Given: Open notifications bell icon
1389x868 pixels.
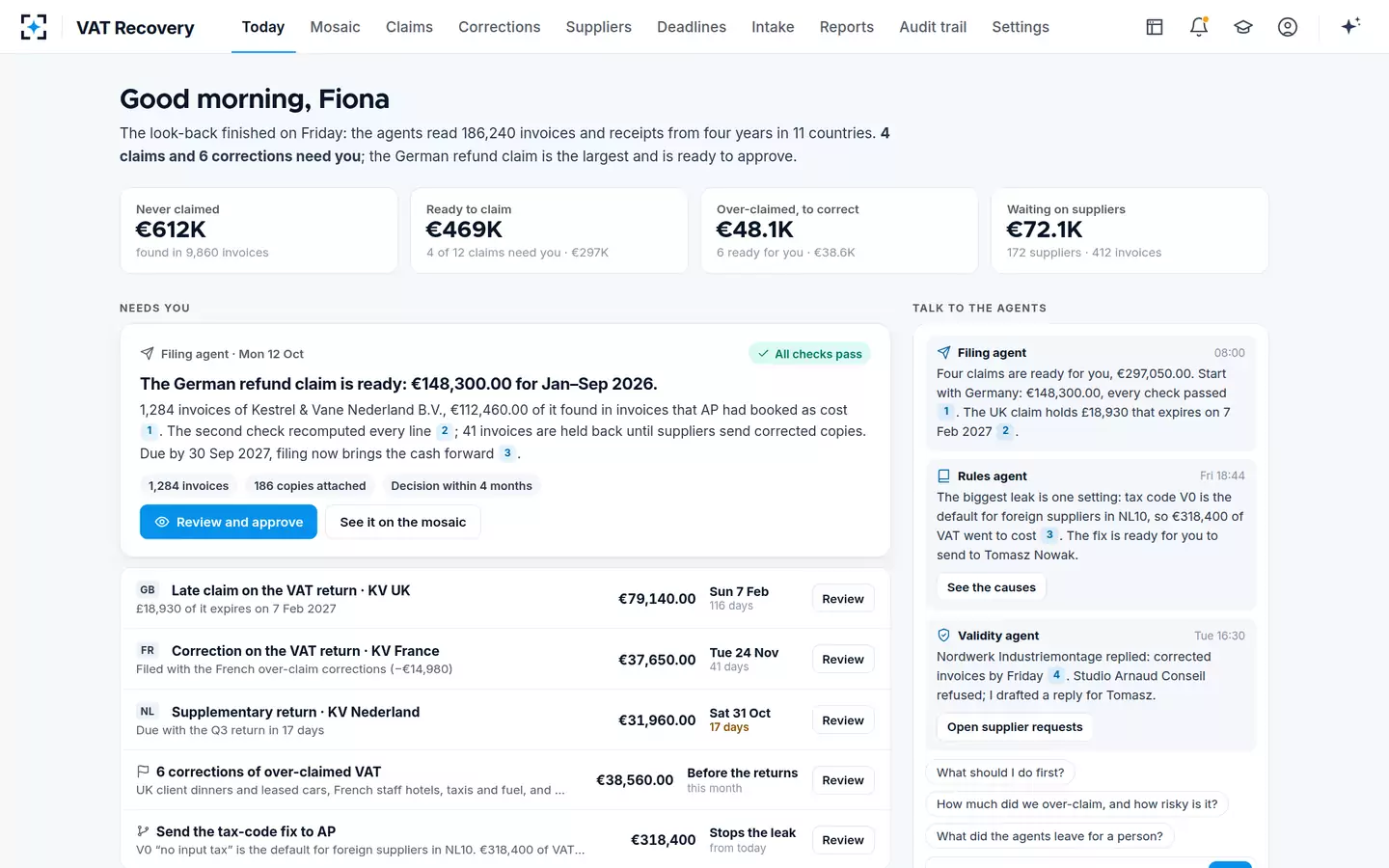Looking at the screenshot, I should [x=1199, y=27].
